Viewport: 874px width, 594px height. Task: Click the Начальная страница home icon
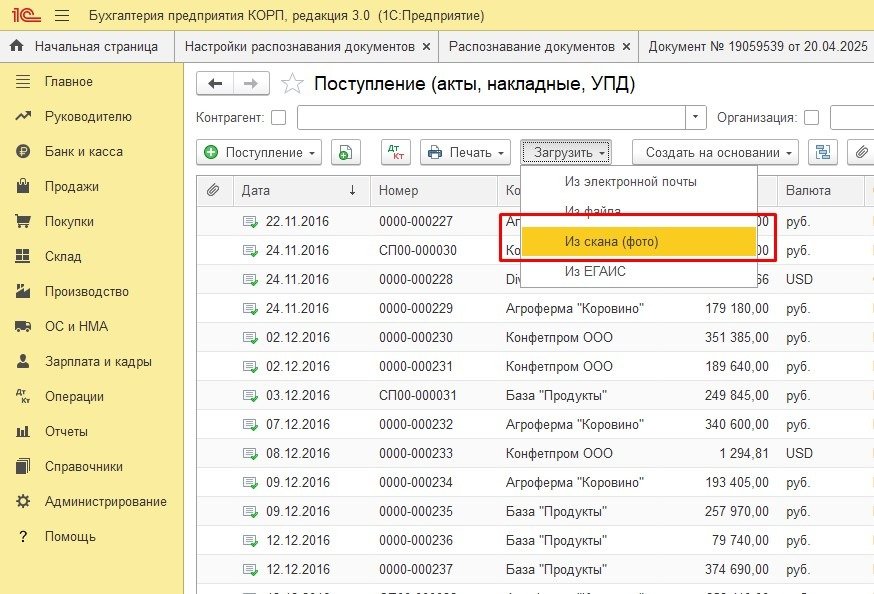(x=17, y=46)
